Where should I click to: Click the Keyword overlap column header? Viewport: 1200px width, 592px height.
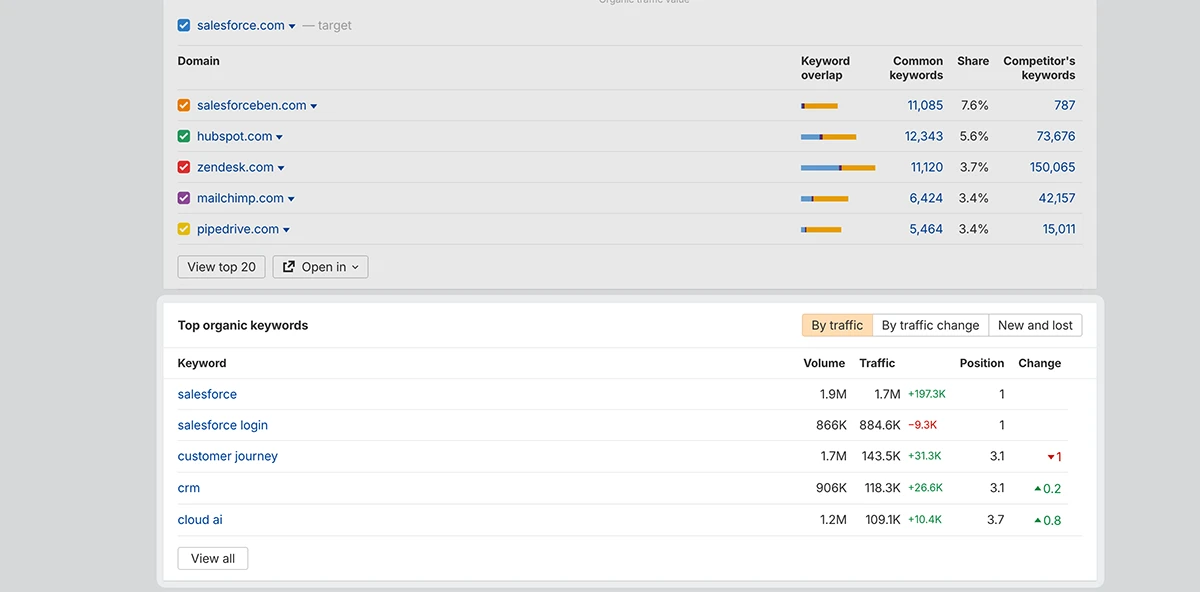[825, 68]
